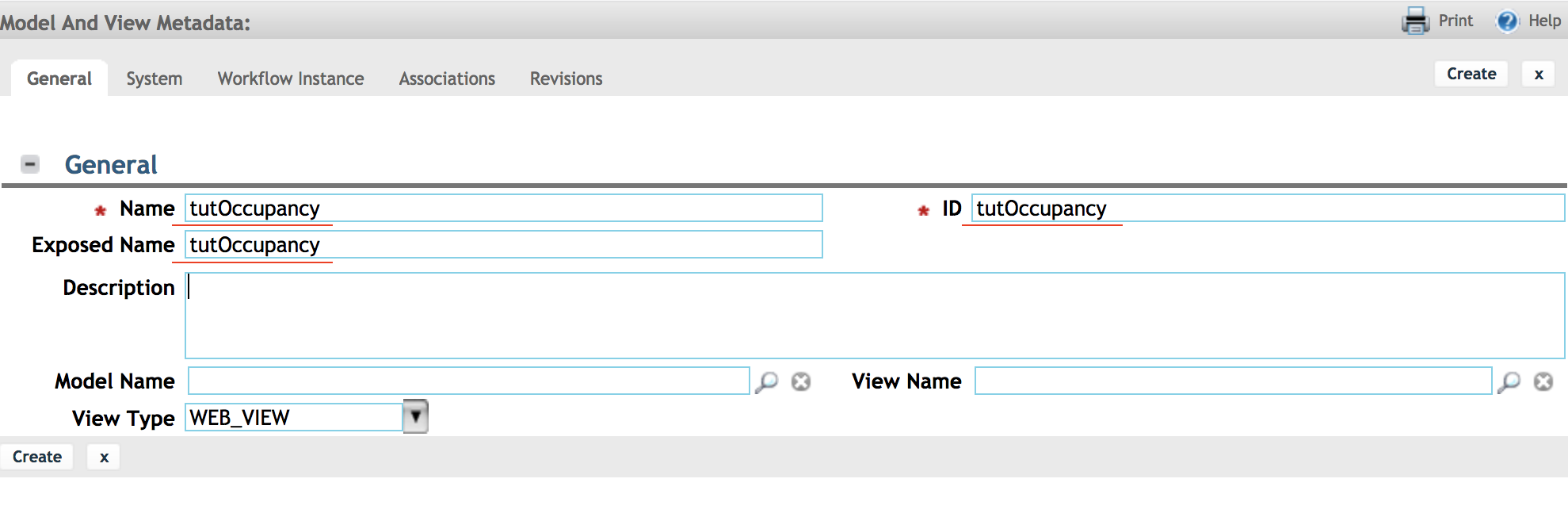
Task: Click the Print text link
Action: [1455, 21]
